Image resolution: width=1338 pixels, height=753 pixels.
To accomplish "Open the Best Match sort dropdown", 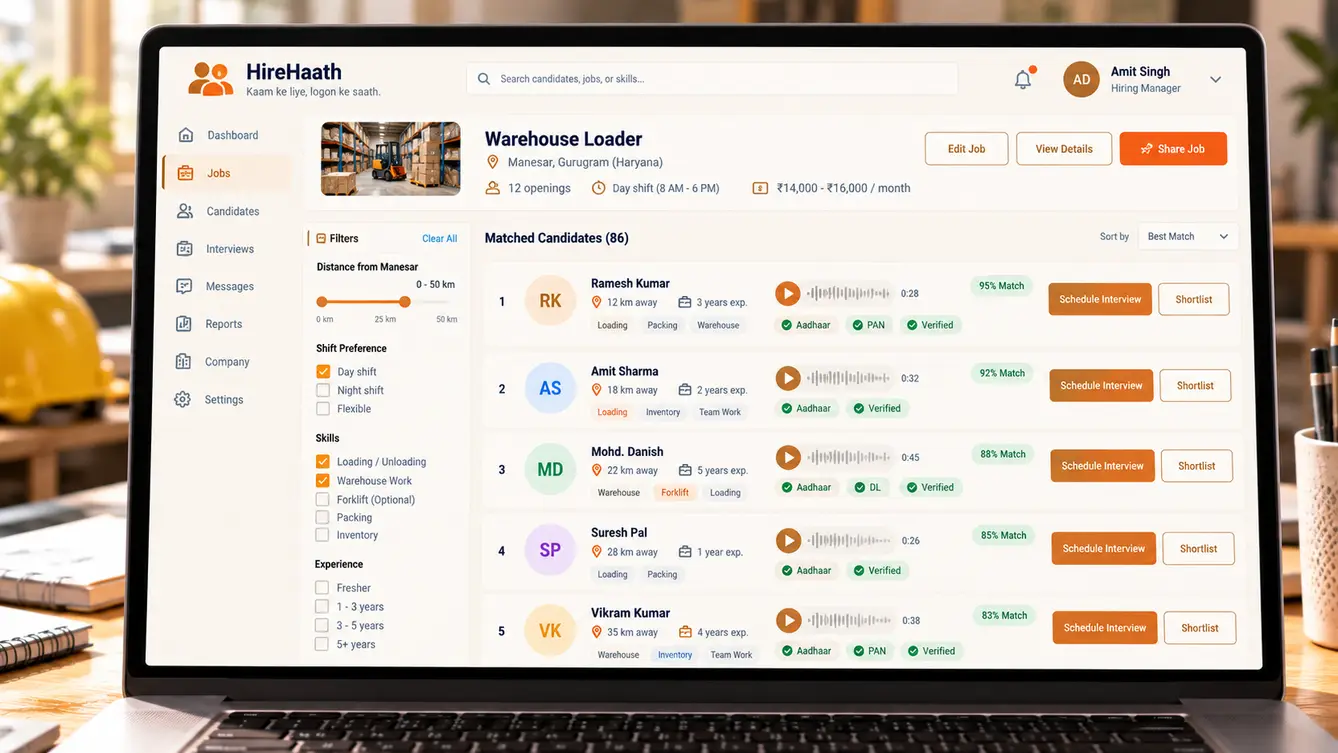I will coord(1188,236).
